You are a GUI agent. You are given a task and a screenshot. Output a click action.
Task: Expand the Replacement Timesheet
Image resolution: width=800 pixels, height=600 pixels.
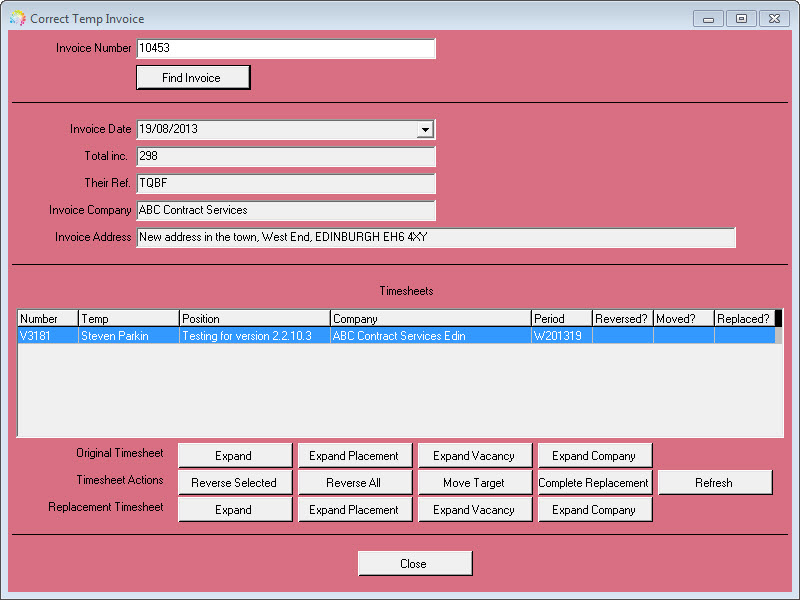coord(235,510)
